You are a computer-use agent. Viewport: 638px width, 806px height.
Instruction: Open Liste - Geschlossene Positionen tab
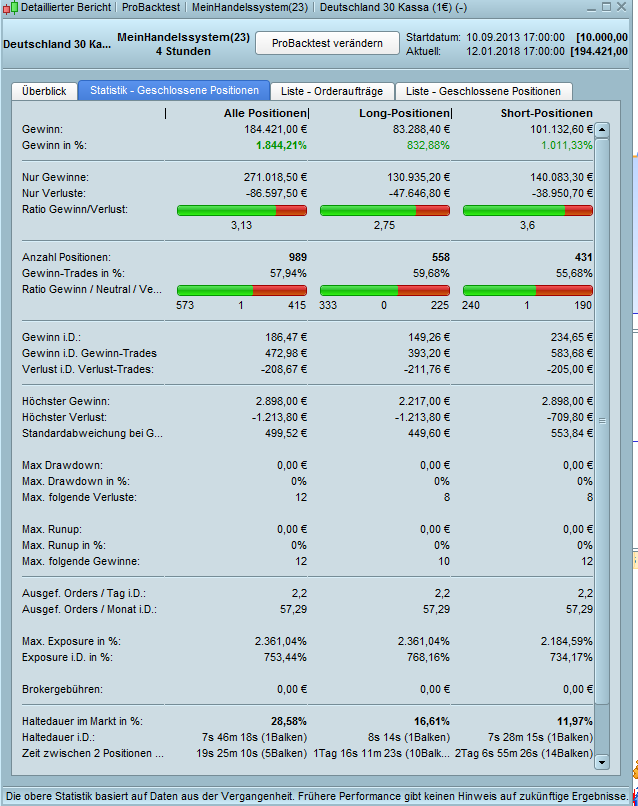point(483,91)
